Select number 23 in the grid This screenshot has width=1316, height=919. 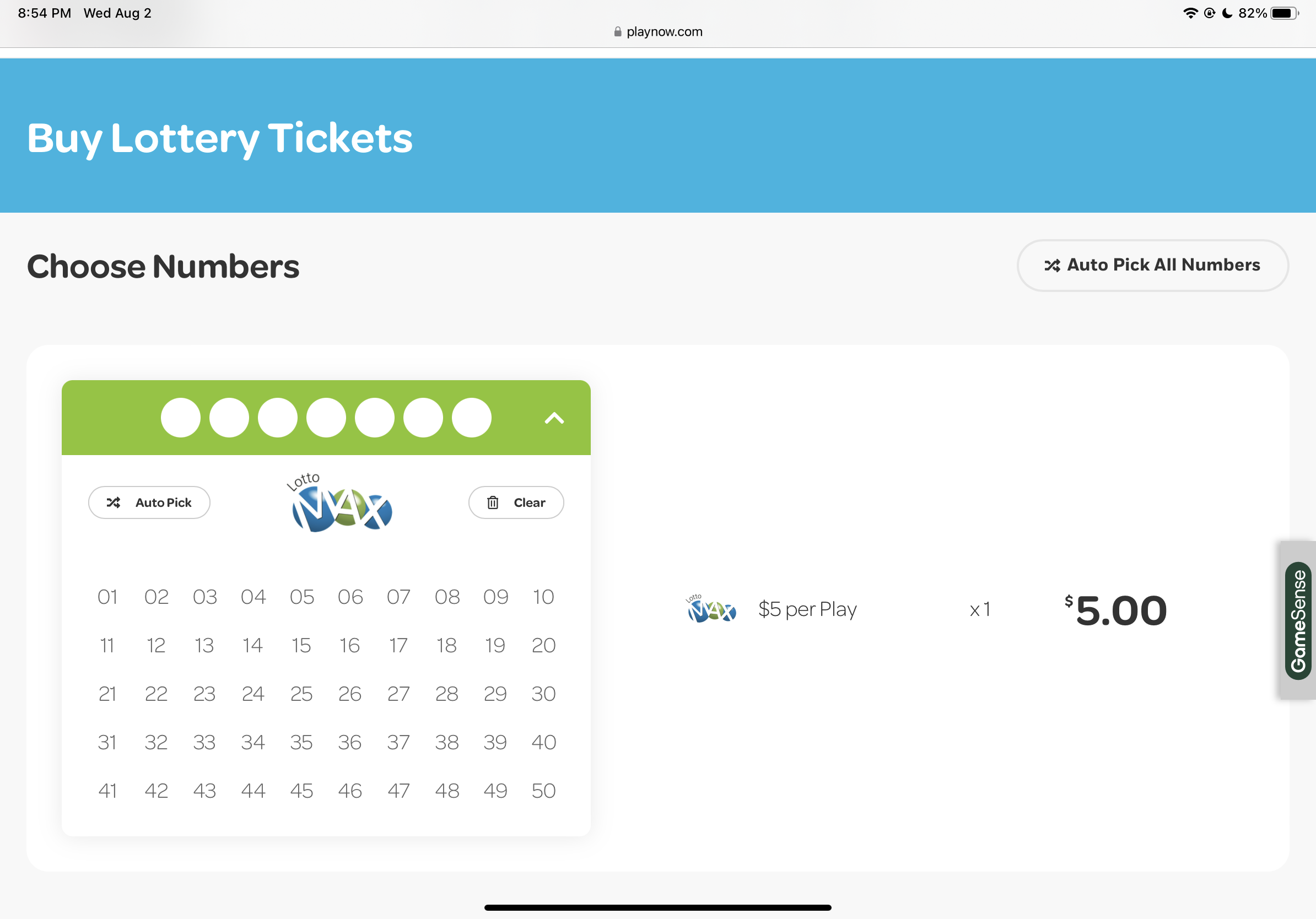(204, 694)
